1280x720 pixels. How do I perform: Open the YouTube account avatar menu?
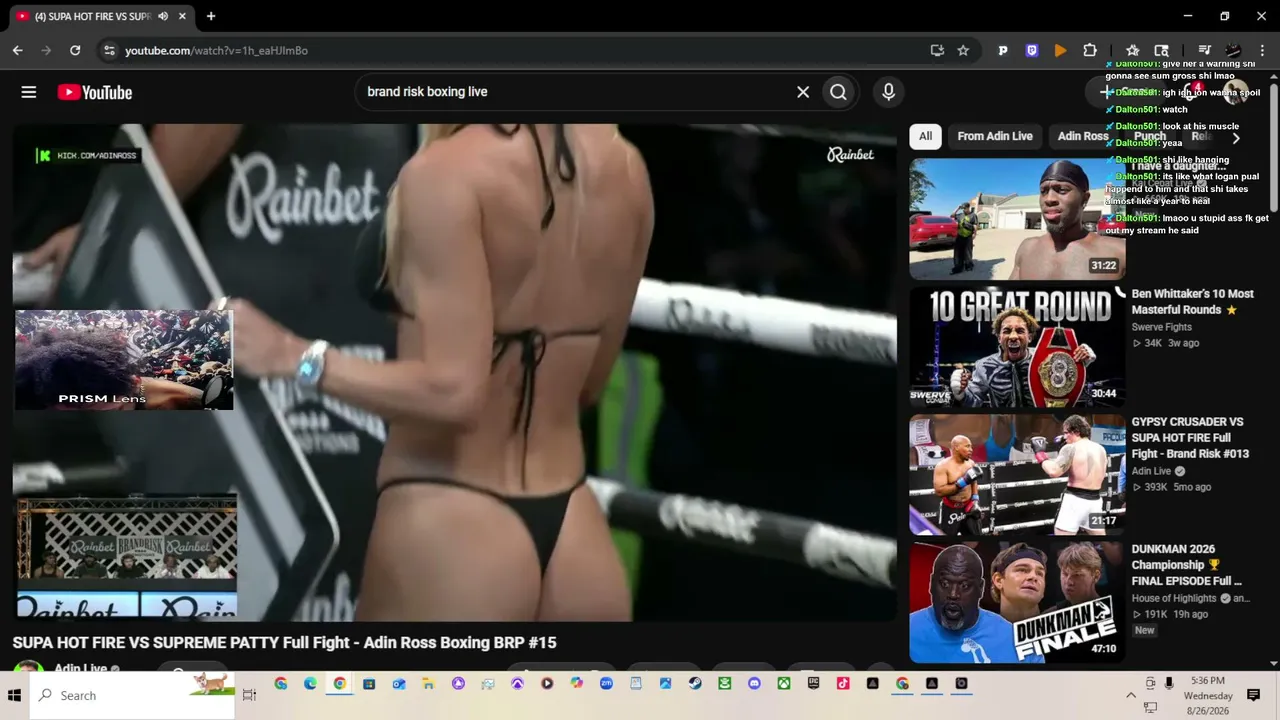(x=1236, y=92)
